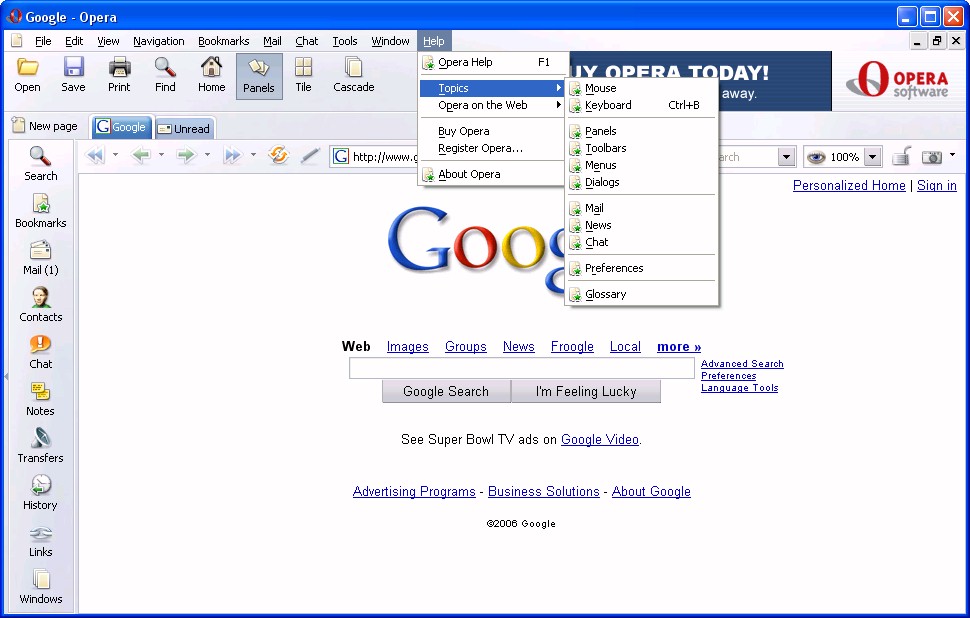Click the Sign in link
The height and width of the screenshot is (618, 970).
937,185
